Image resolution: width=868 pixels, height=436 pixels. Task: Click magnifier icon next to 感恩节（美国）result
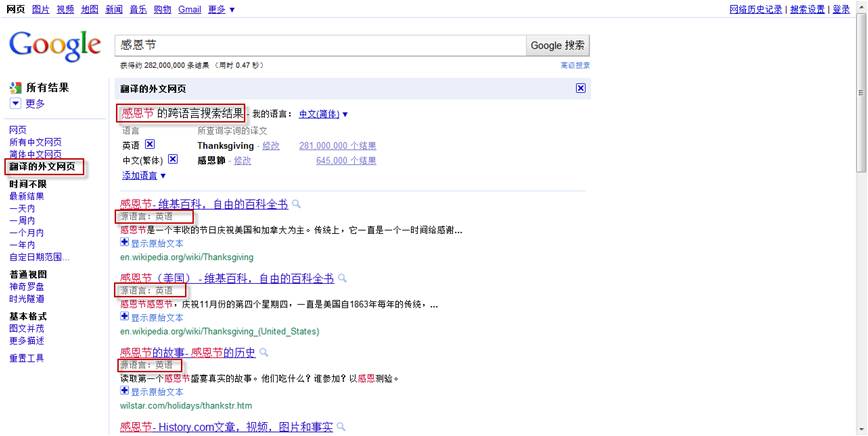pyautogui.click(x=343, y=278)
